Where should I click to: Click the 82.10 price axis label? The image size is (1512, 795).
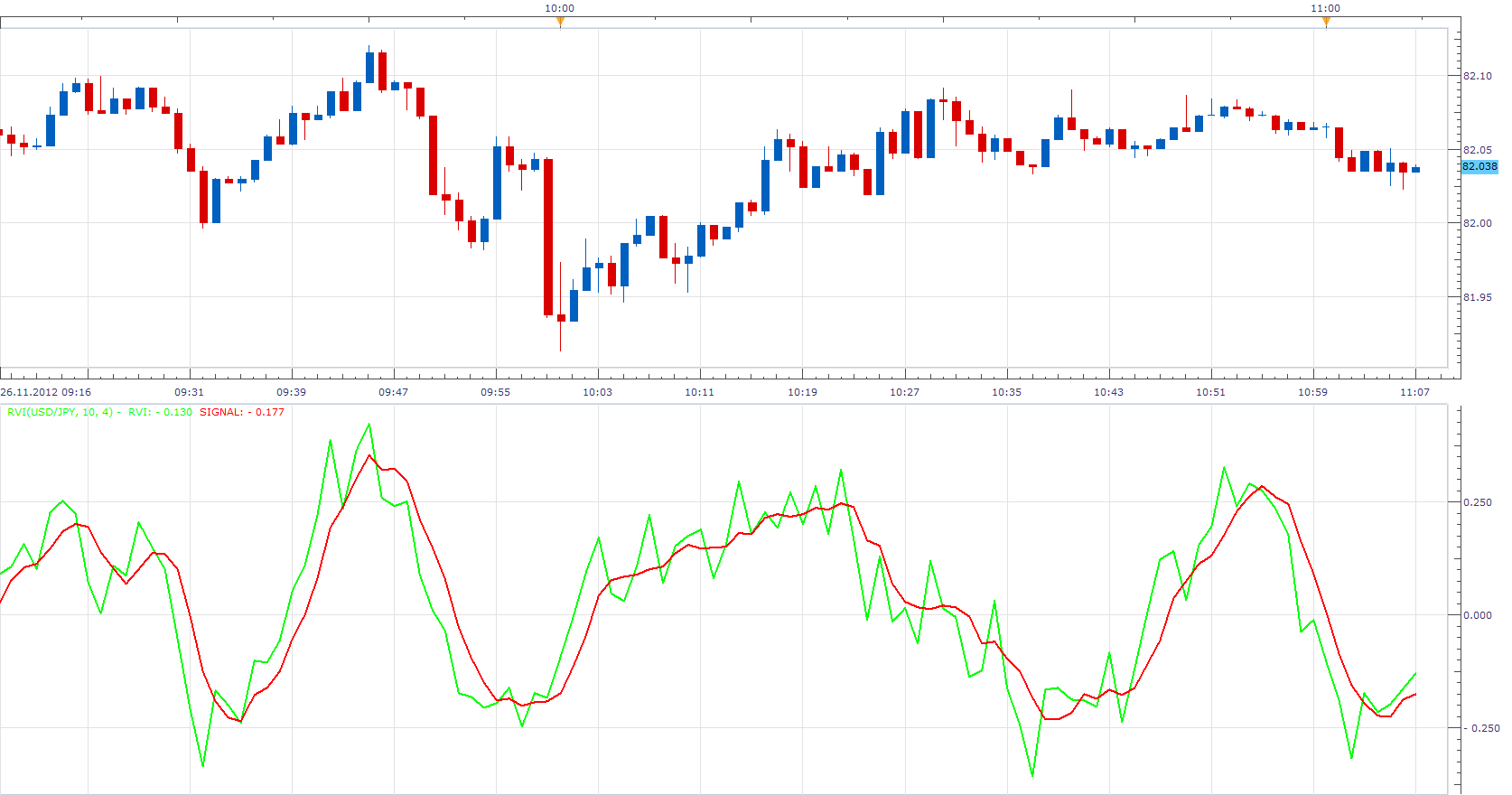tap(1478, 76)
